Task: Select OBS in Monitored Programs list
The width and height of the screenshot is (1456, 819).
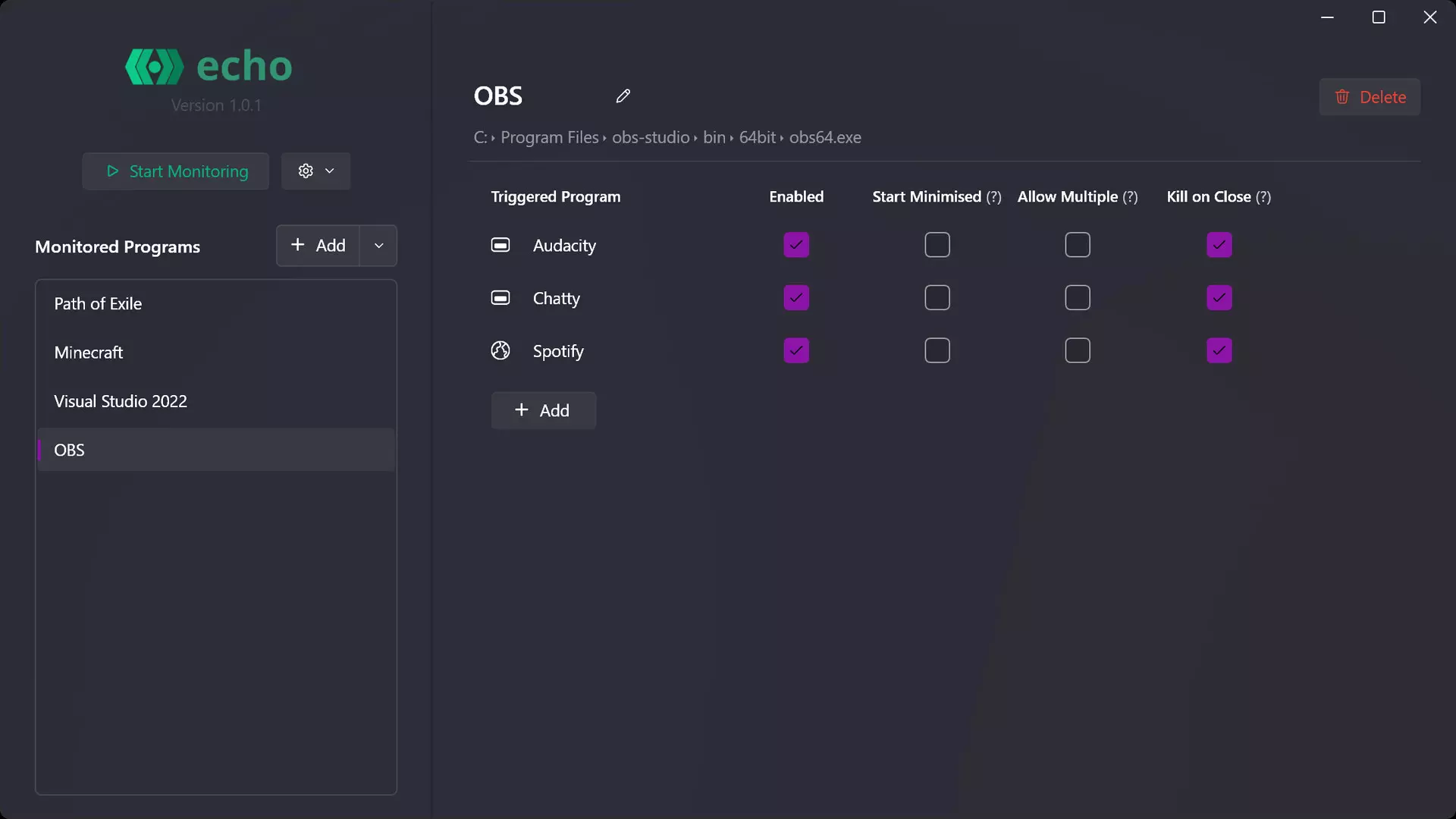Action: coord(216,450)
